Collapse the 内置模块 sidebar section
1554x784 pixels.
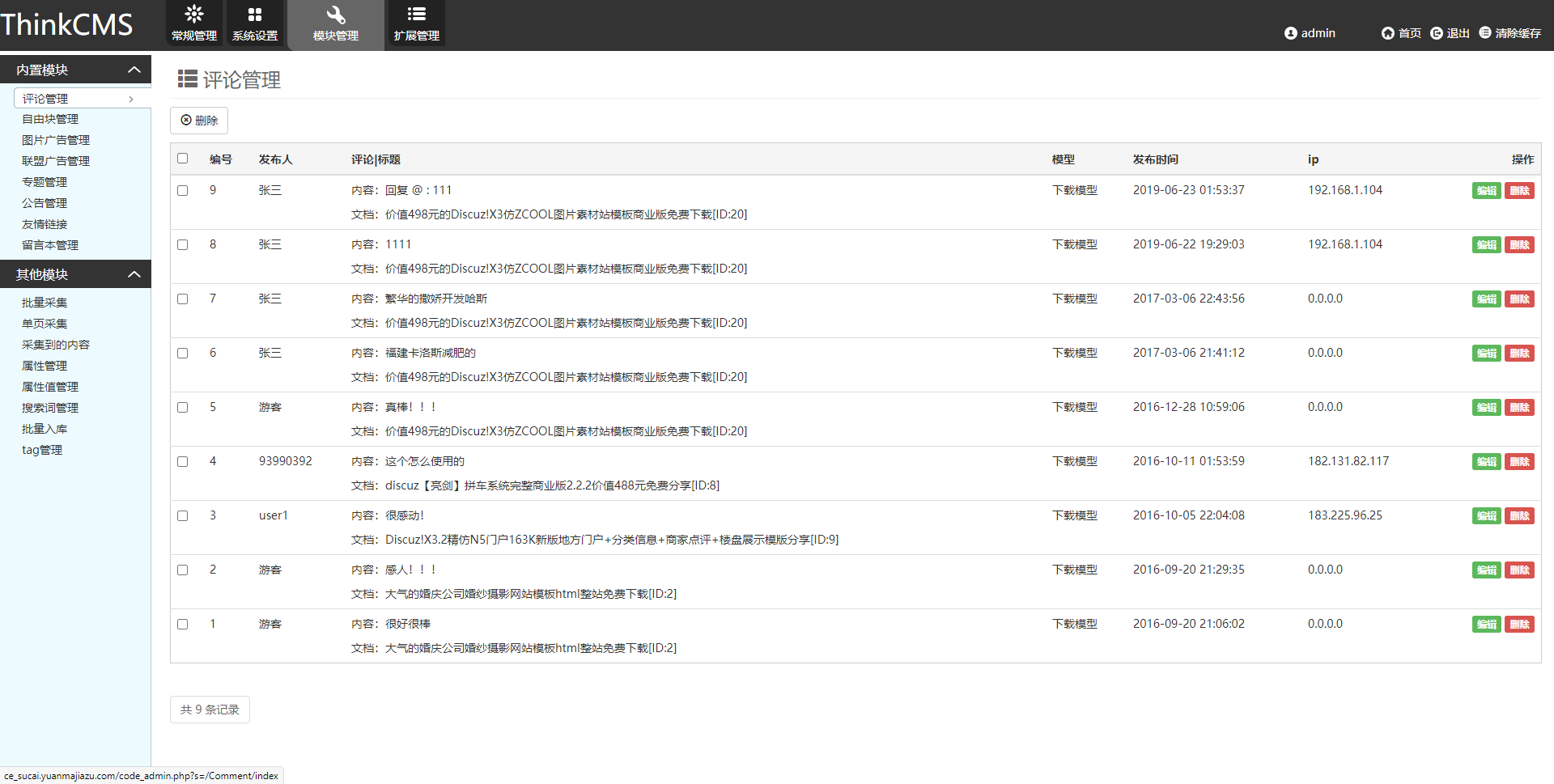pos(134,70)
